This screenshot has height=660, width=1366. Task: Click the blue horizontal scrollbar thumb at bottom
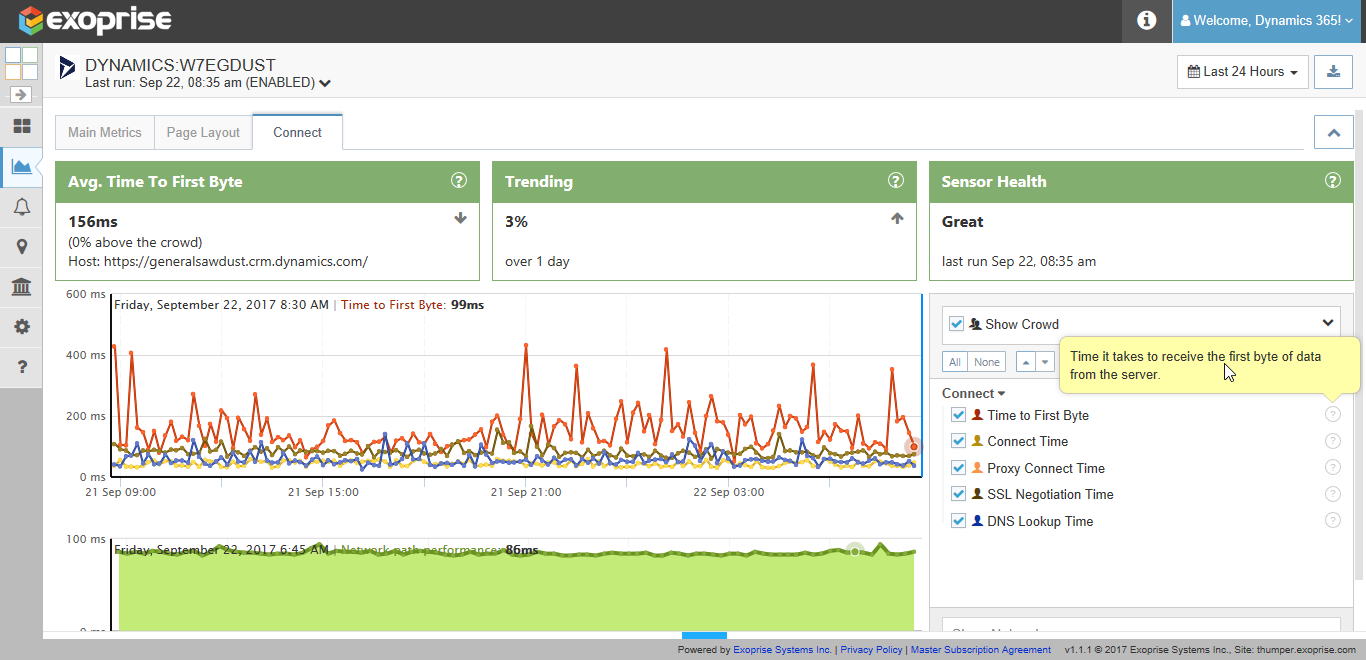pyautogui.click(x=704, y=635)
